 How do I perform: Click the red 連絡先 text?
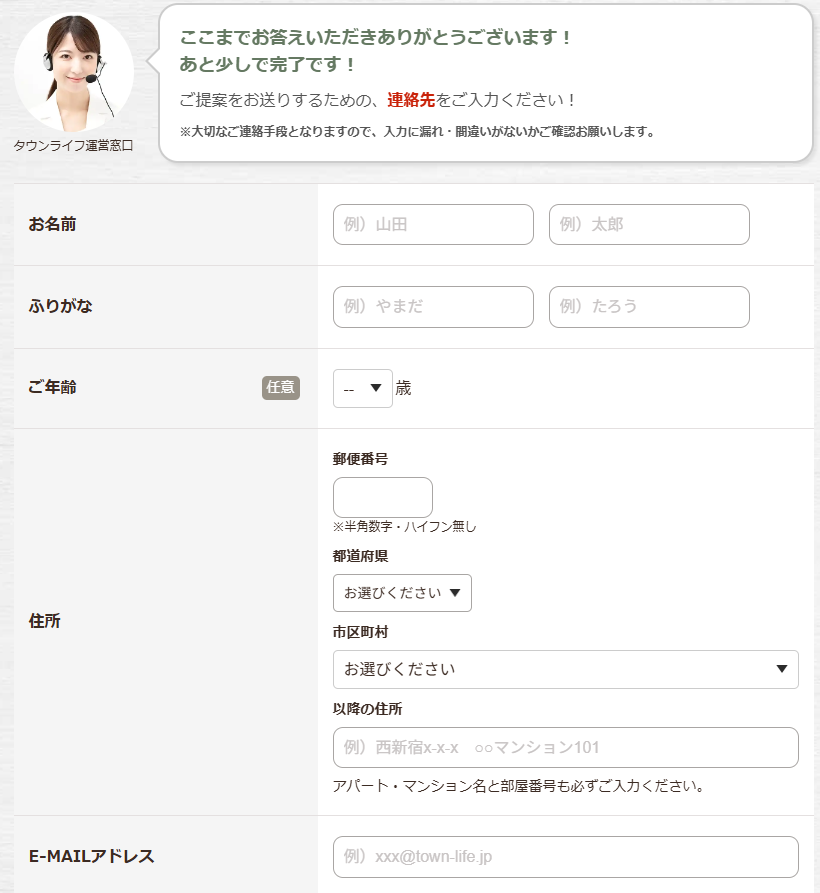[411, 101]
